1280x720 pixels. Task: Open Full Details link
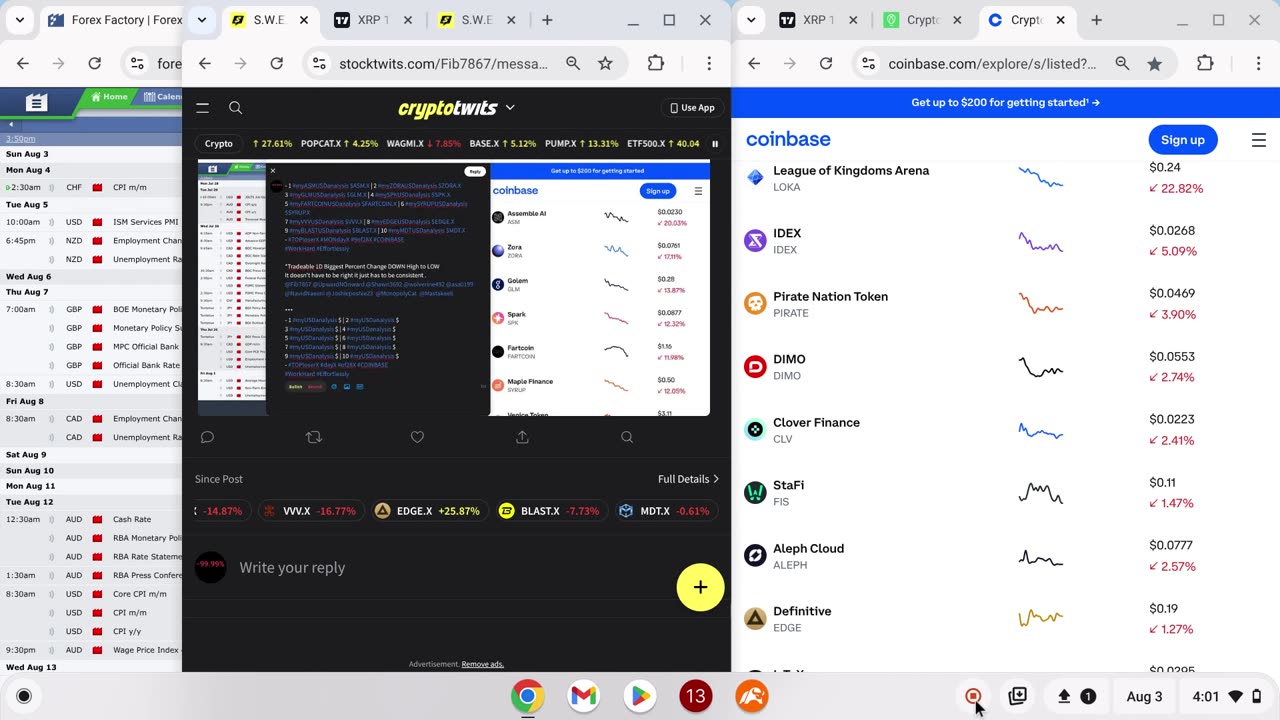tap(688, 479)
